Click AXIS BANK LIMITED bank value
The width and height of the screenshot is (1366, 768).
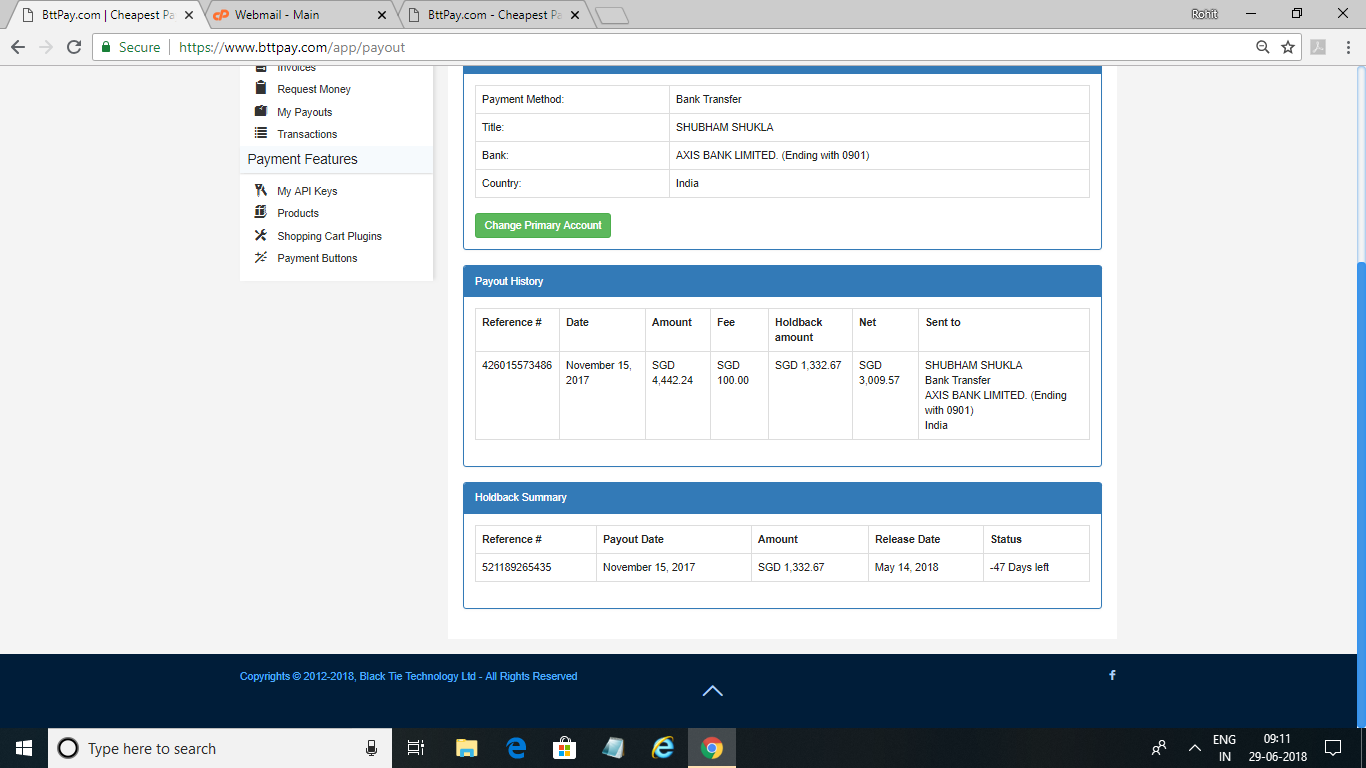[x=772, y=155]
